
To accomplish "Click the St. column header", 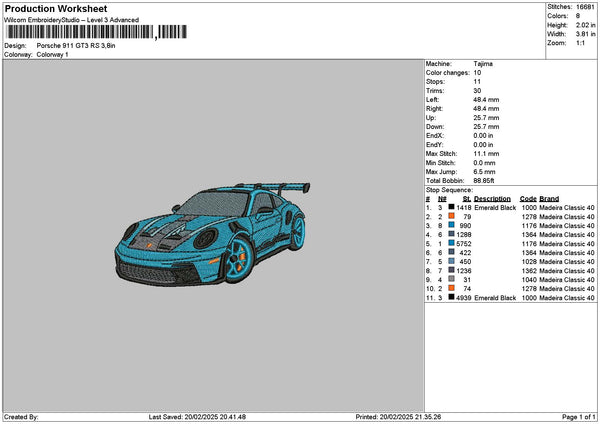I will click(466, 198).
